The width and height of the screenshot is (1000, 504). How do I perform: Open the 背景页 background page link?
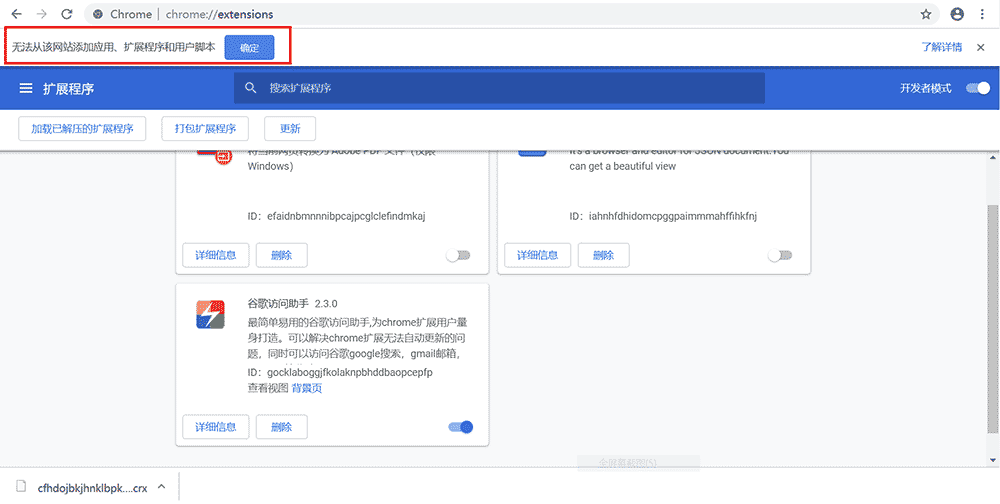(307, 388)
